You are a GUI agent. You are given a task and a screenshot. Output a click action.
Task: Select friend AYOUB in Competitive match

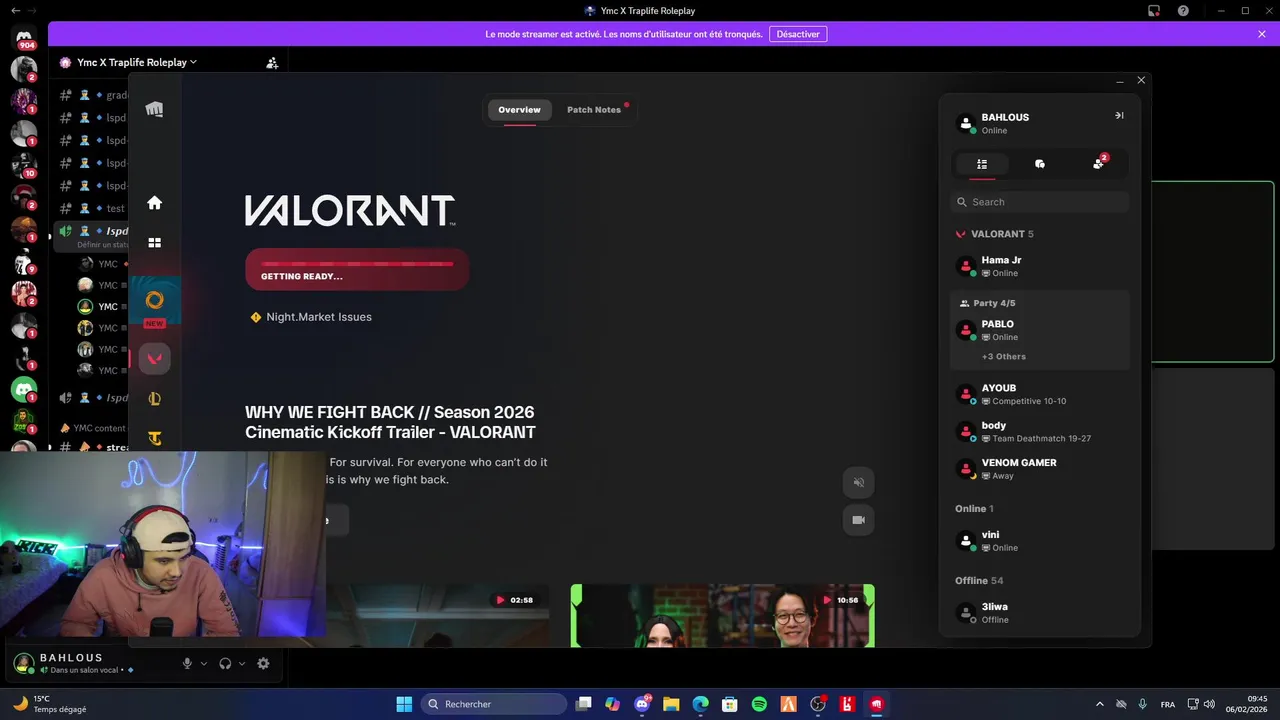tap(1040, 394)
